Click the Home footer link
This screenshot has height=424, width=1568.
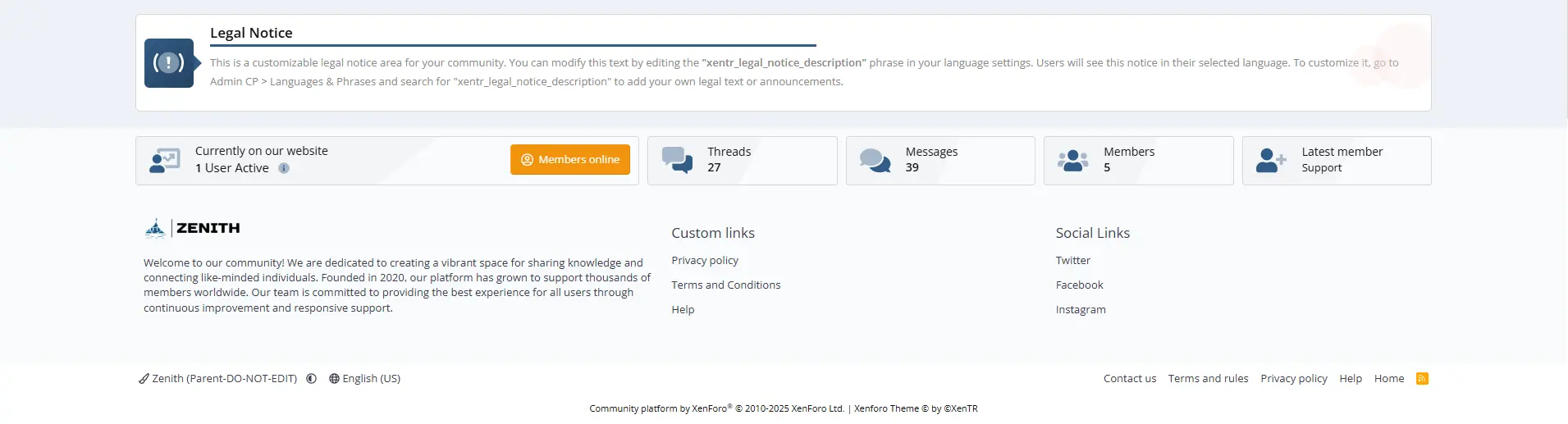coord(1389,378)
